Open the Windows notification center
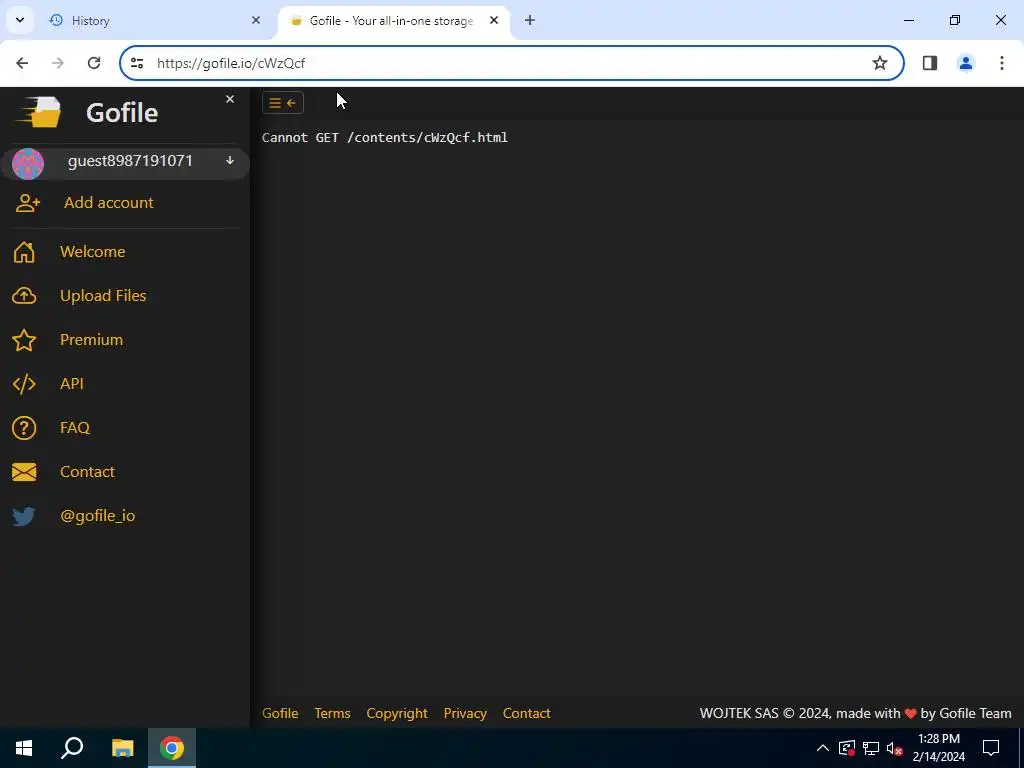This screenshot has height=768, width=1024. (991, 748)
